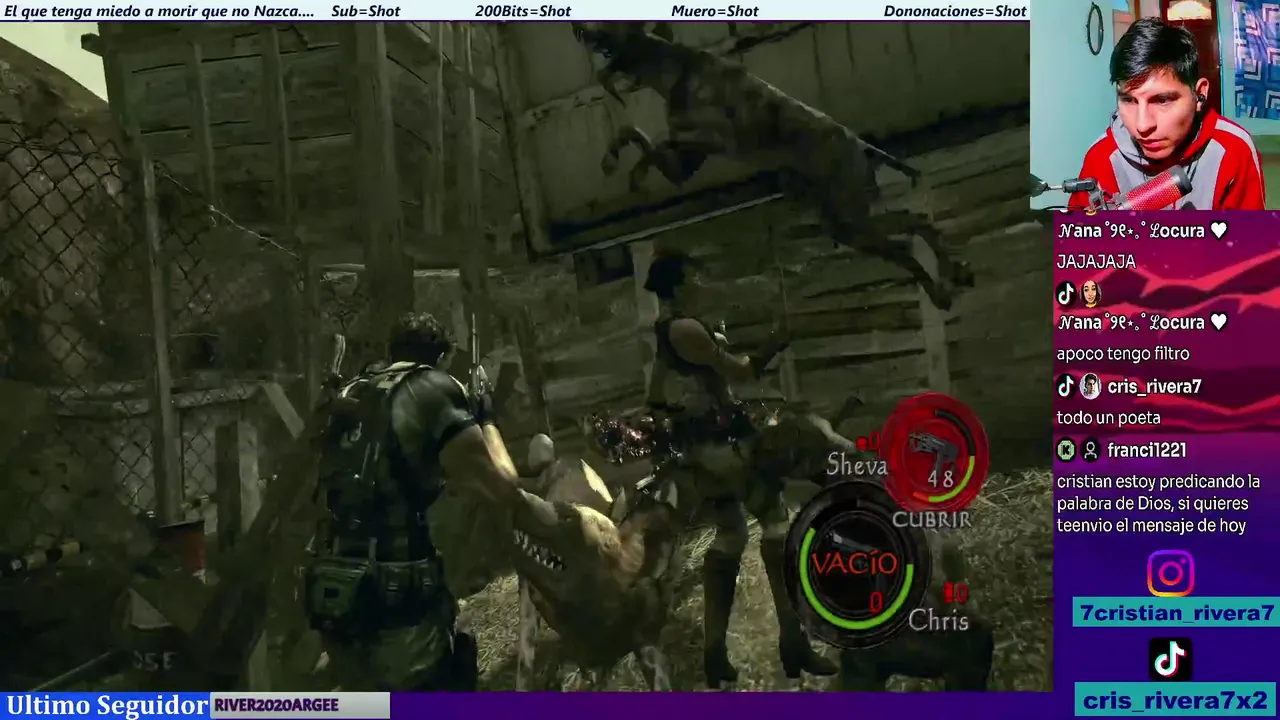Click Sheva's weapon ammo icon showing 48
Image resolution: width=1280 pixels, height=720 pixels.
tap(934, 452)
